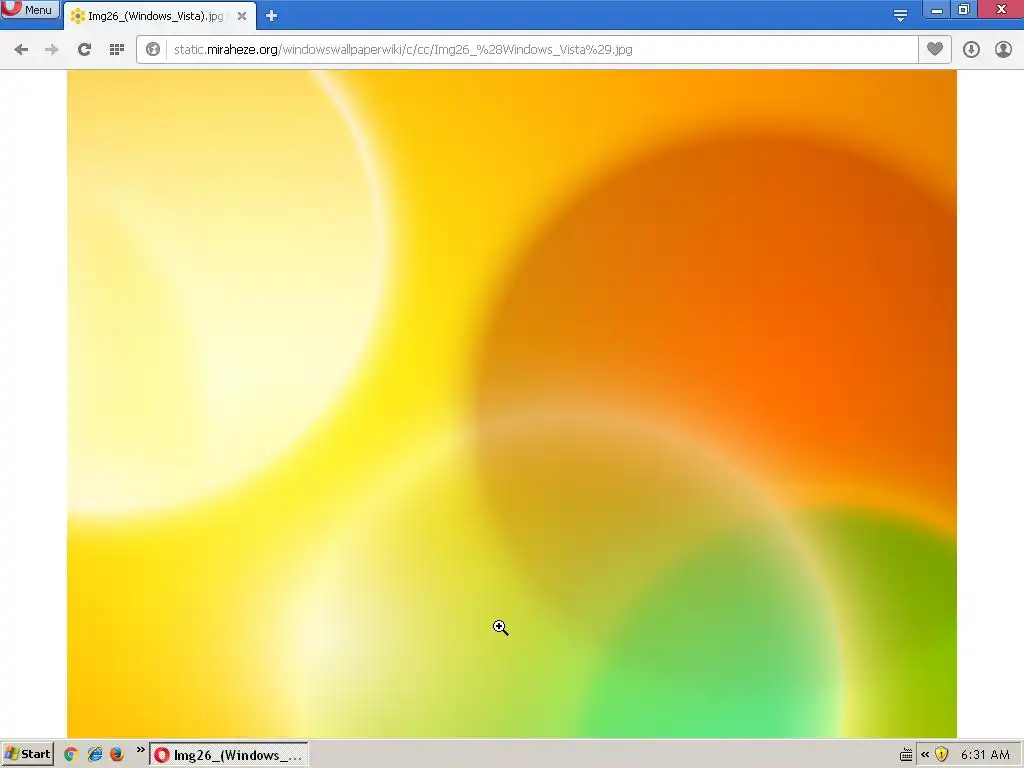Viewport: 1024px width, 768px height.
Task: Show hidden tray icons chevron
Action: coord(925,755)
